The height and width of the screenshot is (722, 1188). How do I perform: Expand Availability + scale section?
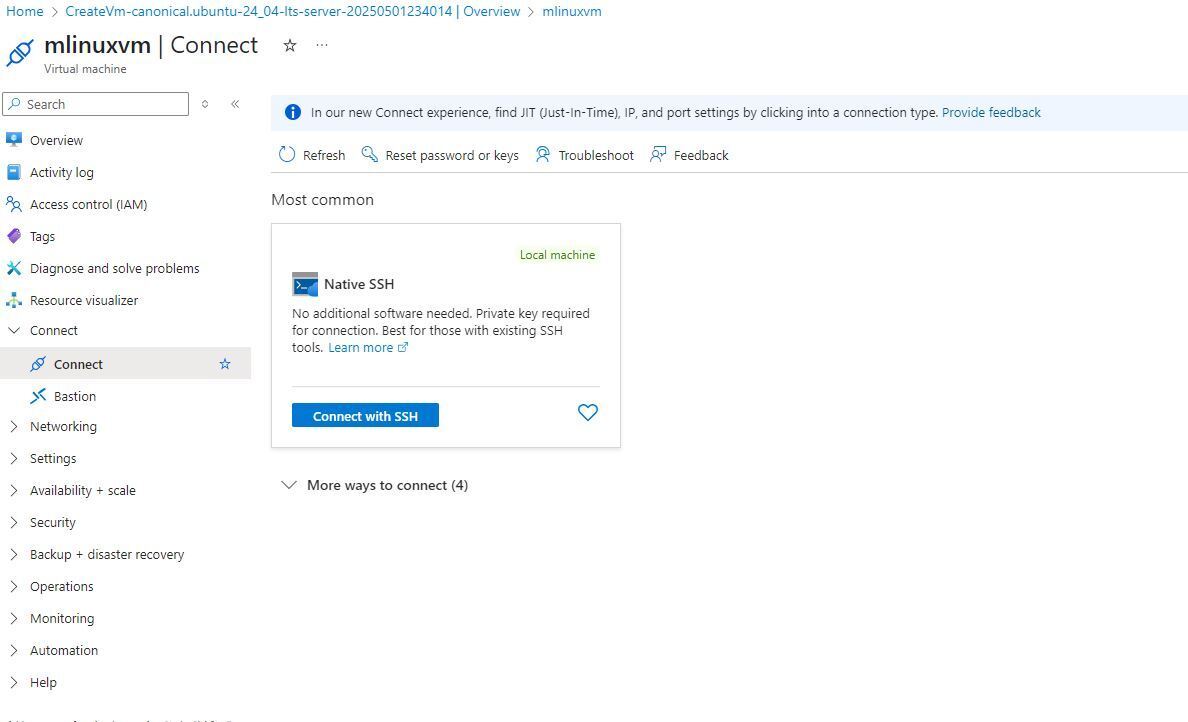coord(14,490)
